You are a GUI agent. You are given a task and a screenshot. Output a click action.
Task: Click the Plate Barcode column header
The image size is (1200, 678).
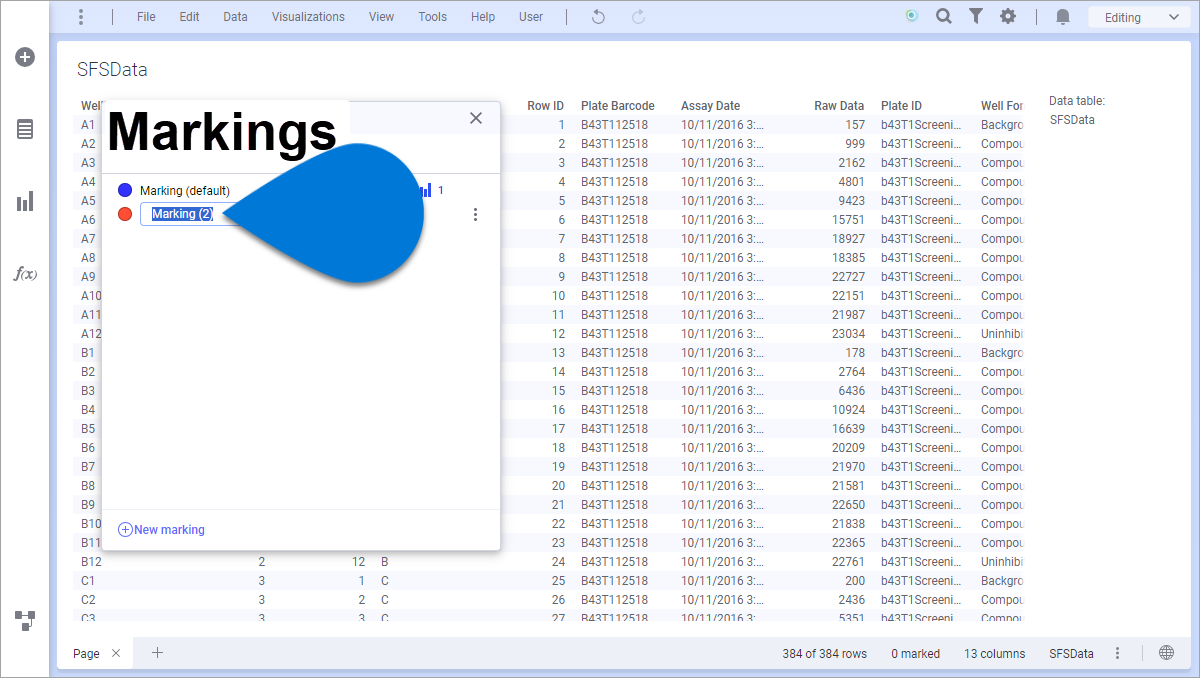[618, 106]
